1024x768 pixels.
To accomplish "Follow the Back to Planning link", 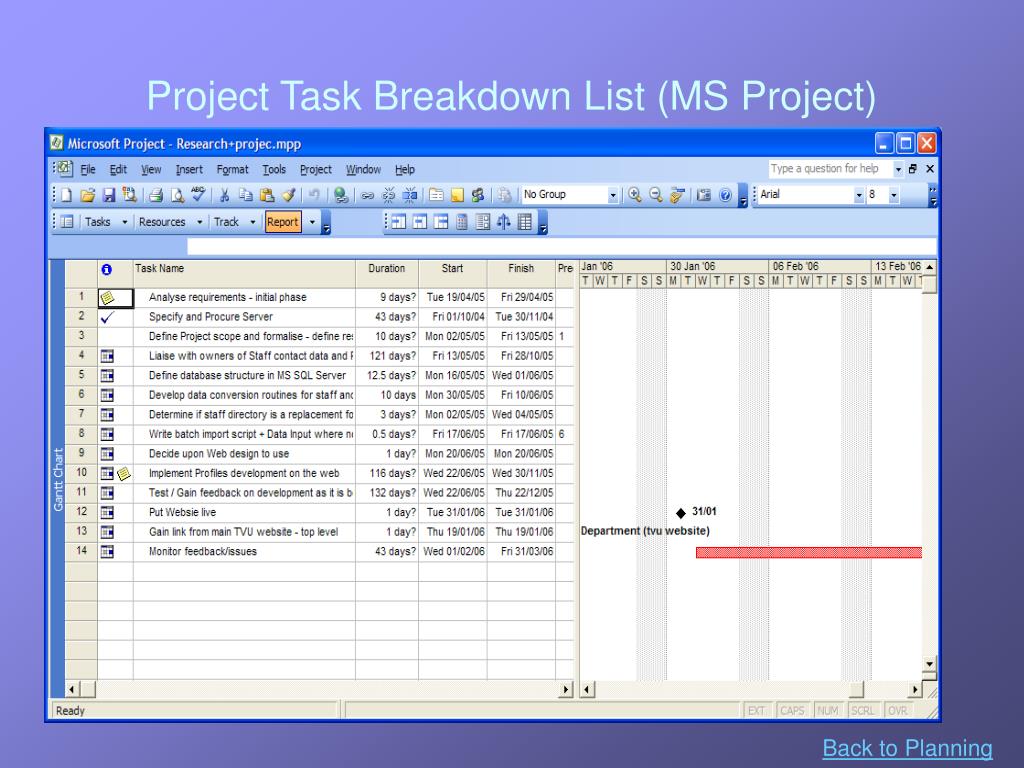I will pos(907,748).
